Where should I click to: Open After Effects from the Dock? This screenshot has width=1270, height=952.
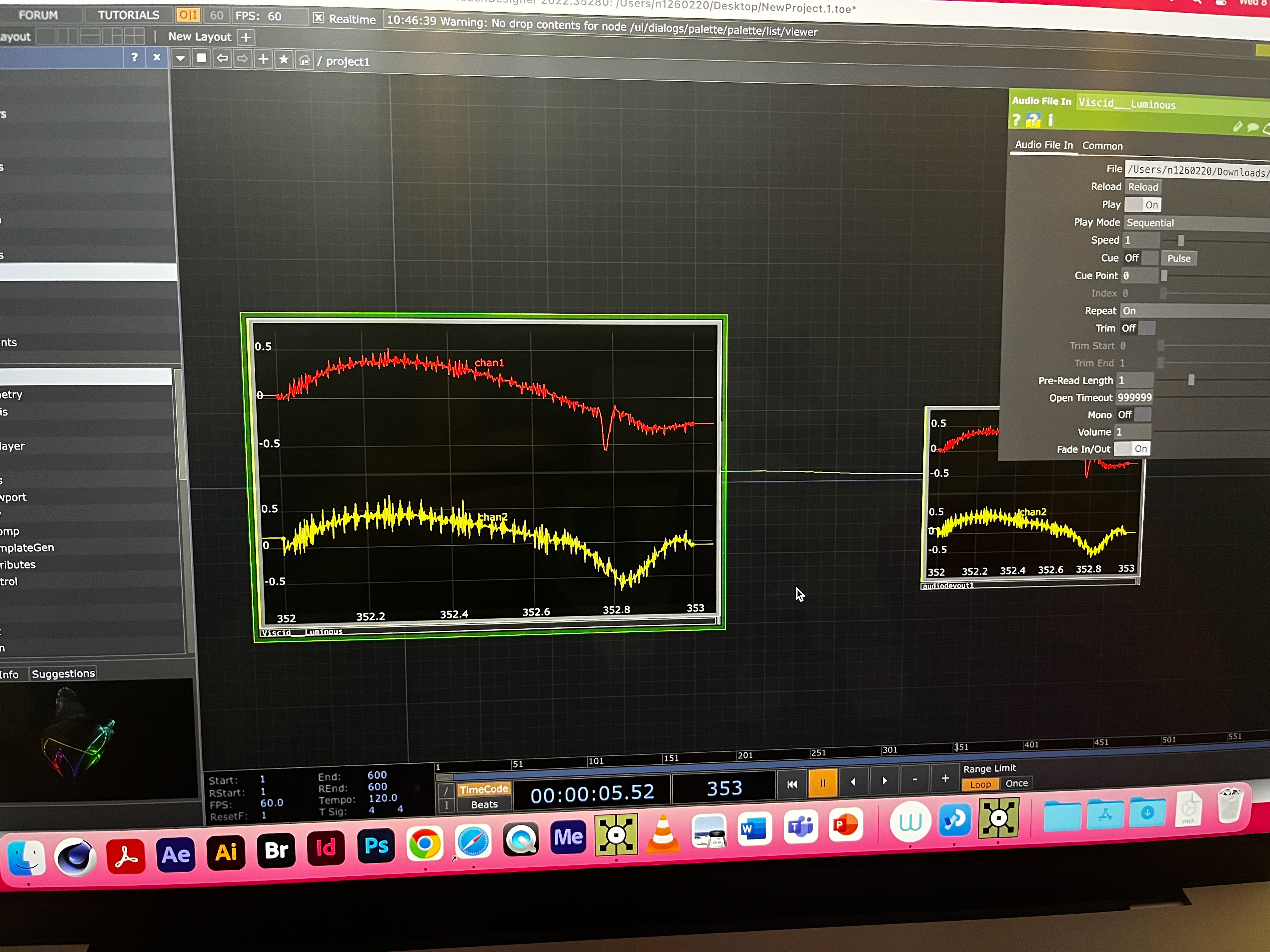coord(175,854)
